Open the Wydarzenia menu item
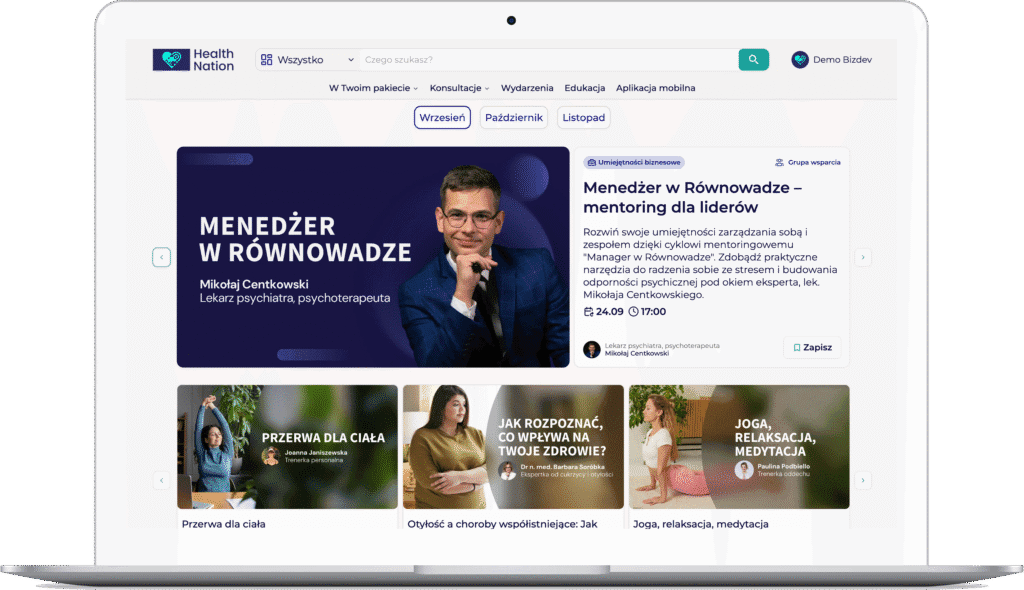Image resolution: width=1024 pixels, height=590 pixels. click(527, 88)
